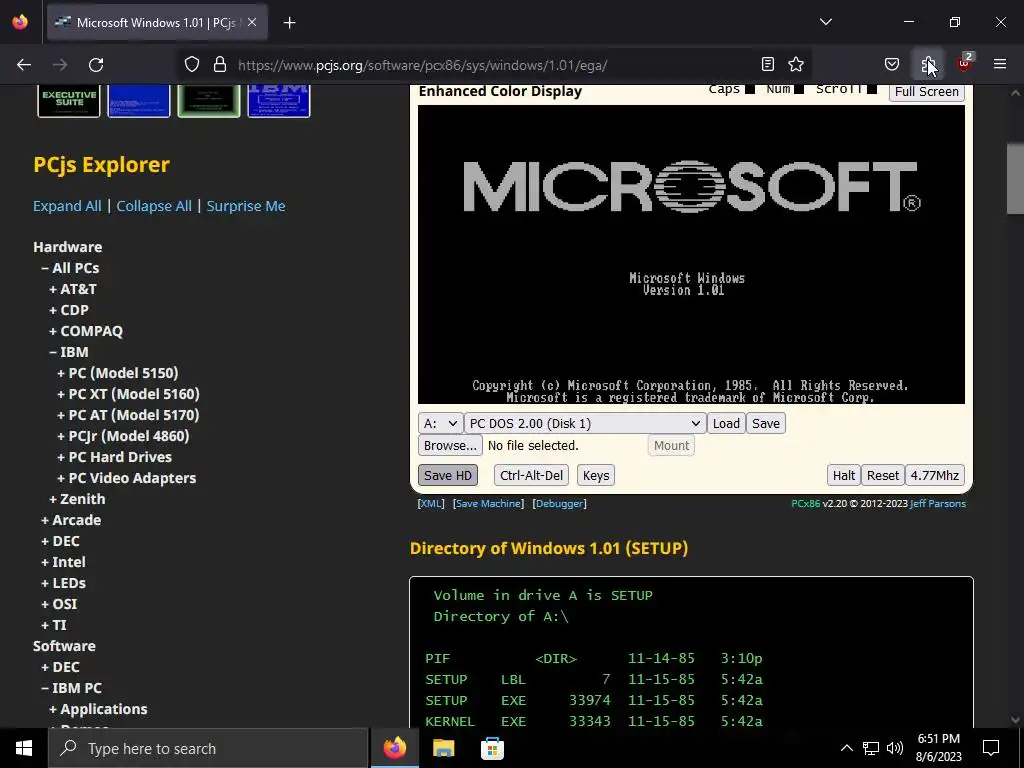The width and height of the screenshot is (1024, 768).
Task: Reload the page with refresh icon
Action: click(x=96, y=65)
